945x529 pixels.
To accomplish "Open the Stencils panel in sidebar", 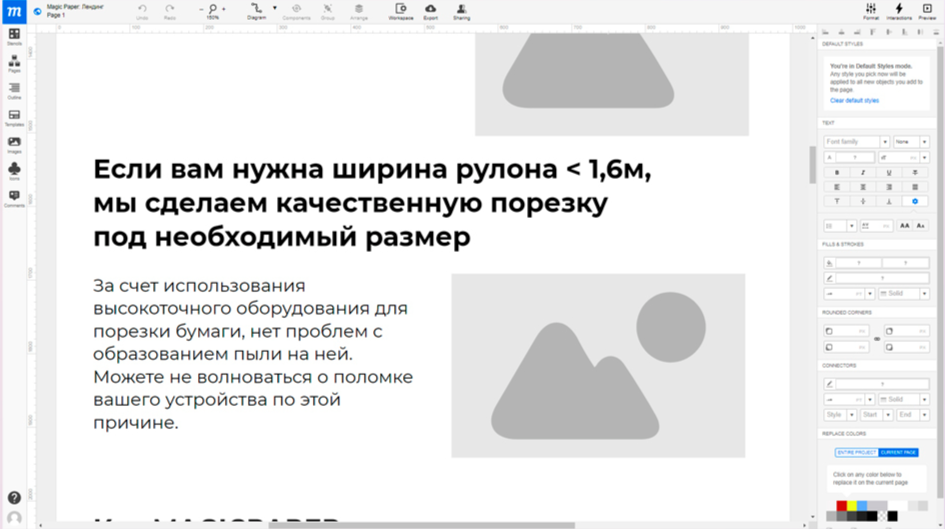I will click(x=14, y=37).
